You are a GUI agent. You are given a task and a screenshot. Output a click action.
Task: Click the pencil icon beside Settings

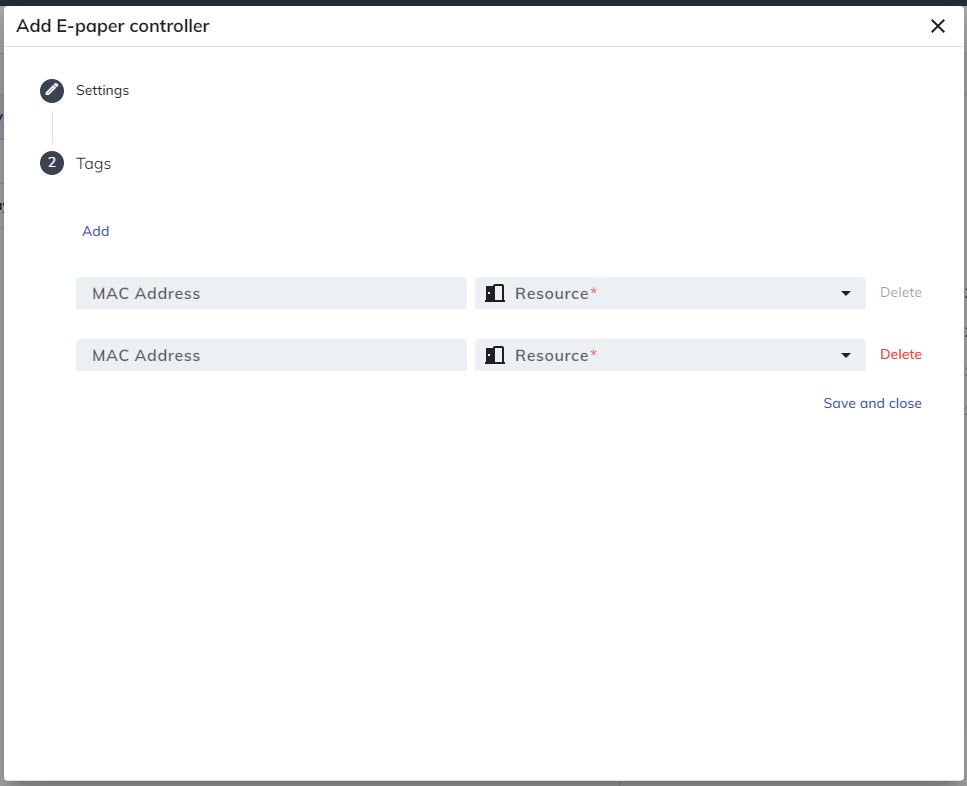(52, 91)
